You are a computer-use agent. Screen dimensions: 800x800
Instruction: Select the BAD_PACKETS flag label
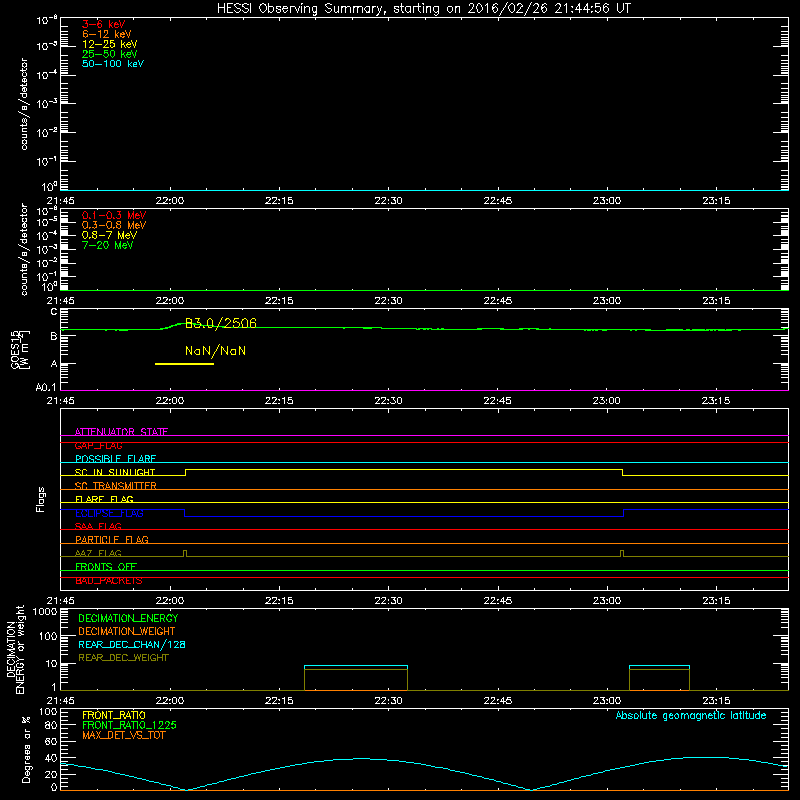(x=109, y=580)
